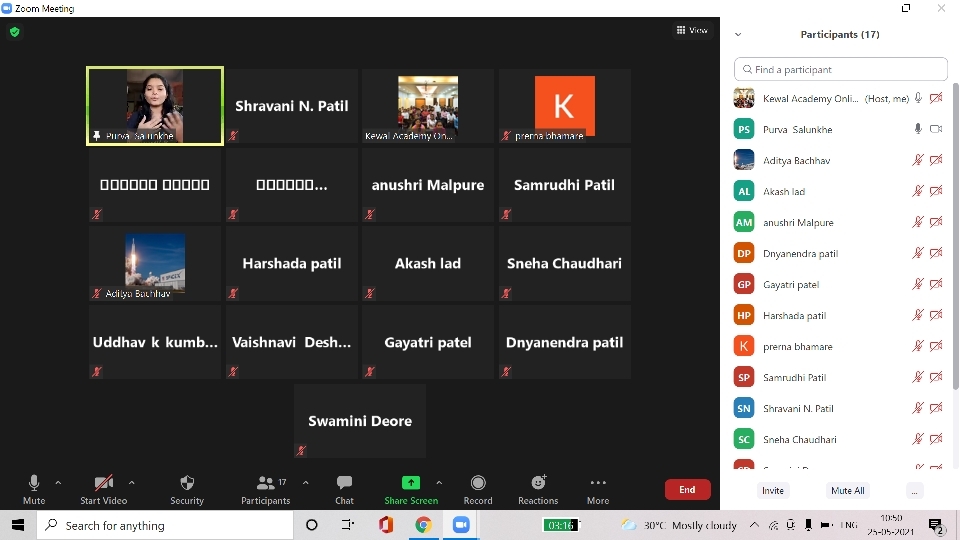The width and height of the screenshot is (960, 540).
Task: Mute the microphone in the toolbar
Action: click(x=34, y=484)
